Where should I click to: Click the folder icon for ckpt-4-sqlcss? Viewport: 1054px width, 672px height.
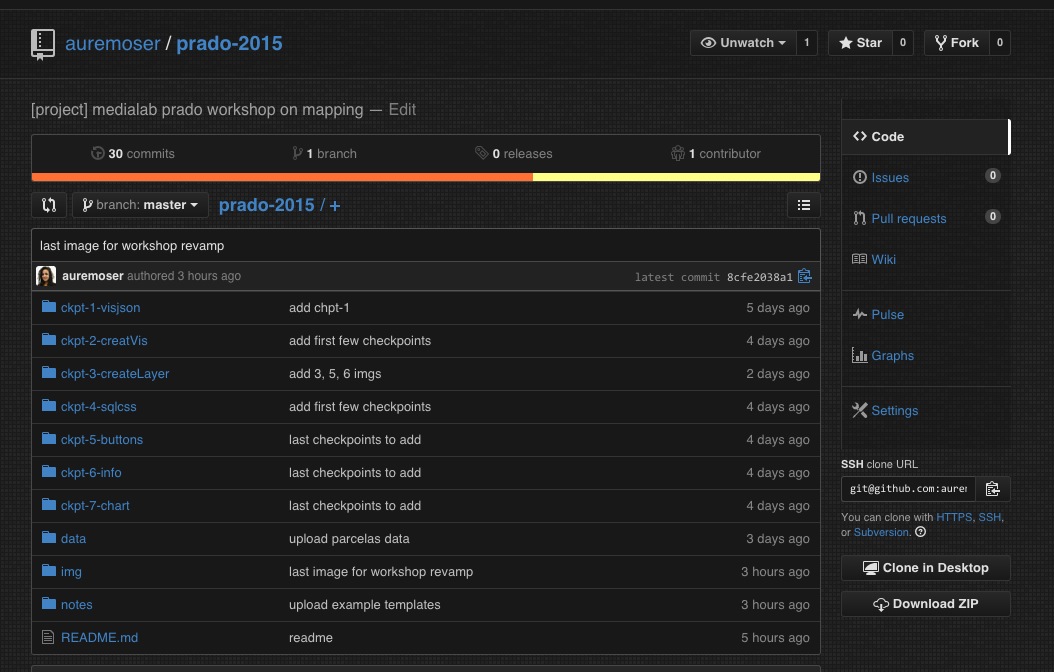tap(48, 406)
